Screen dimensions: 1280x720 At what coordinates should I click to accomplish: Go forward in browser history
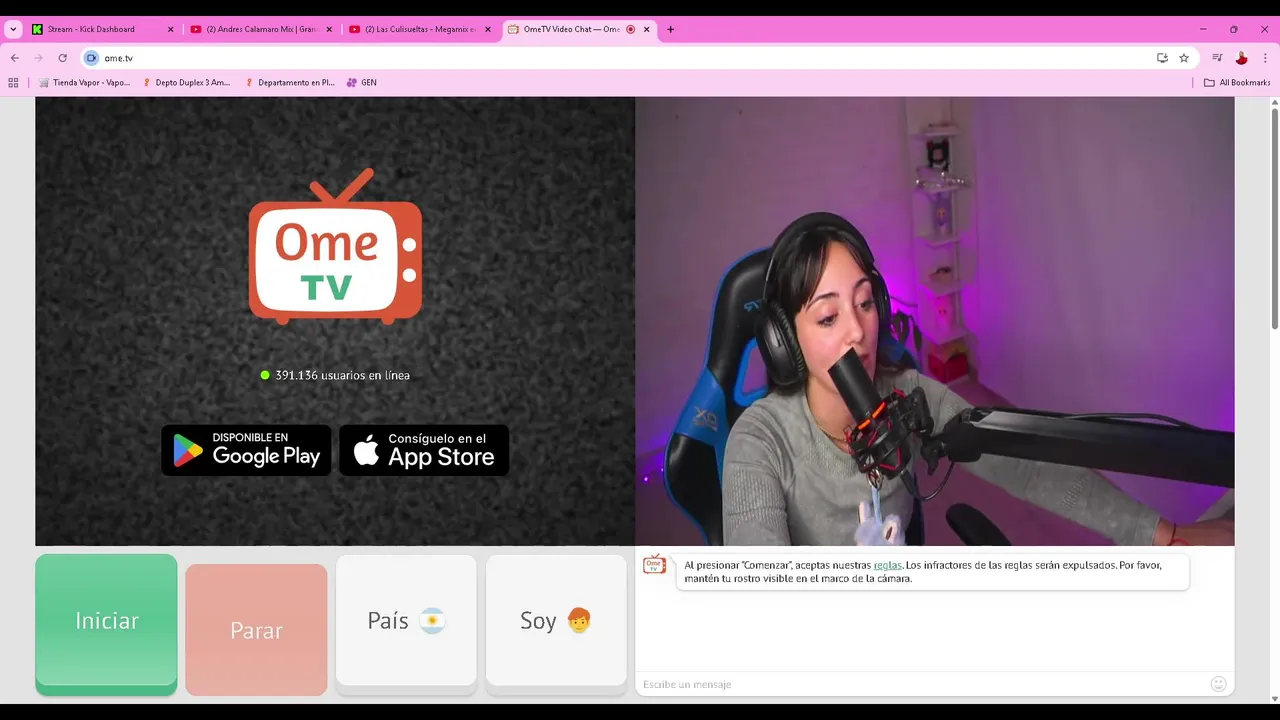point(38,58)
